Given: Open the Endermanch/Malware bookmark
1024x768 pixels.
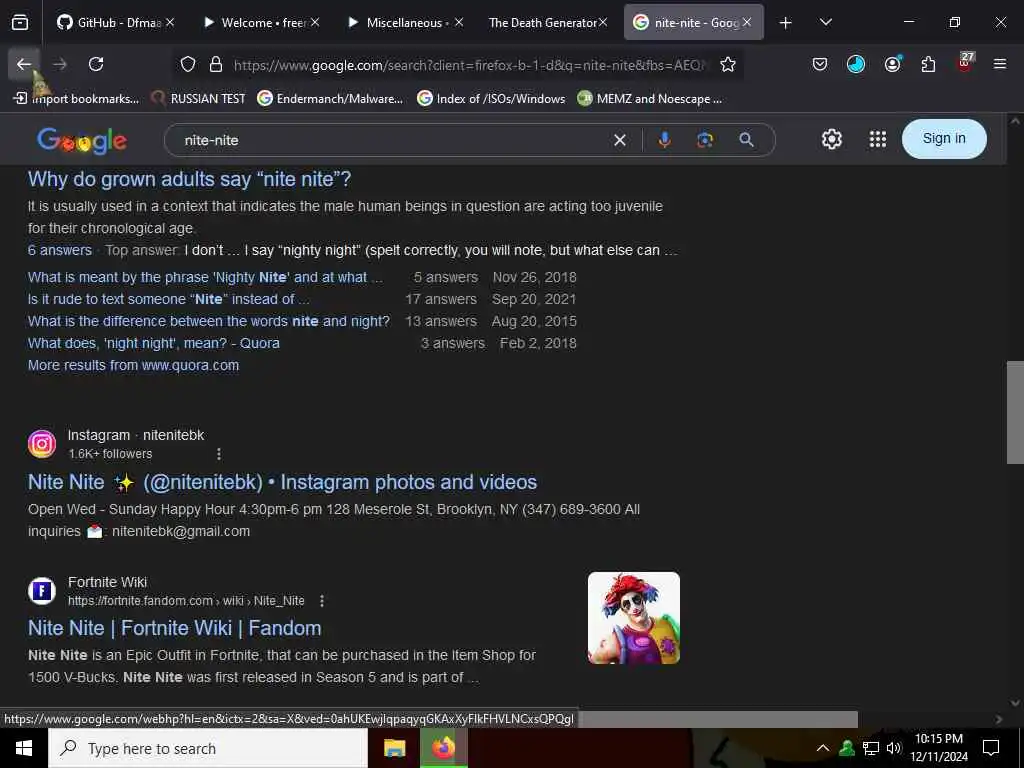Looking at the screenshot, I should tap(330, 99).
